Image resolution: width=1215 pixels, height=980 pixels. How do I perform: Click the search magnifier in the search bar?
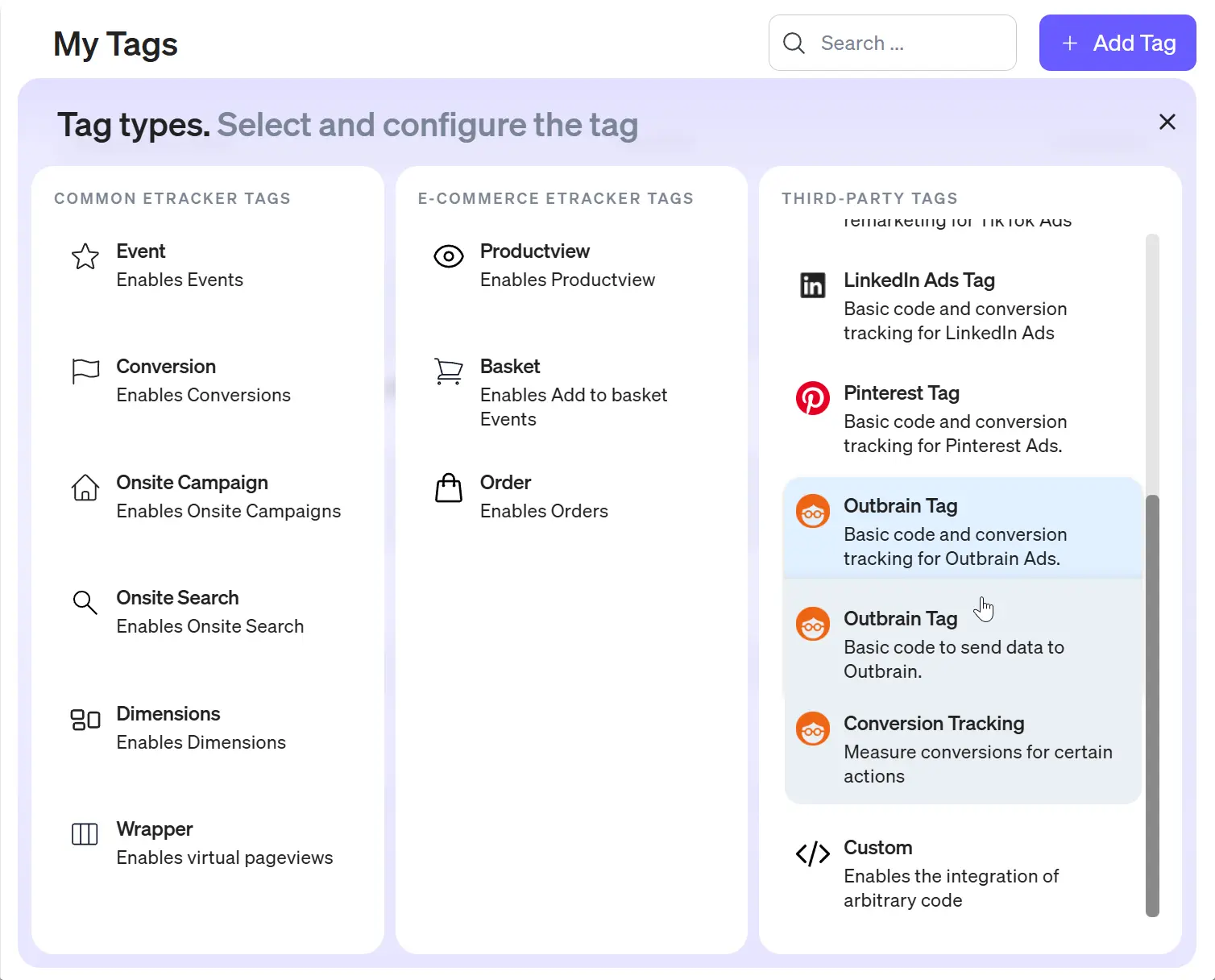point(794,43)
